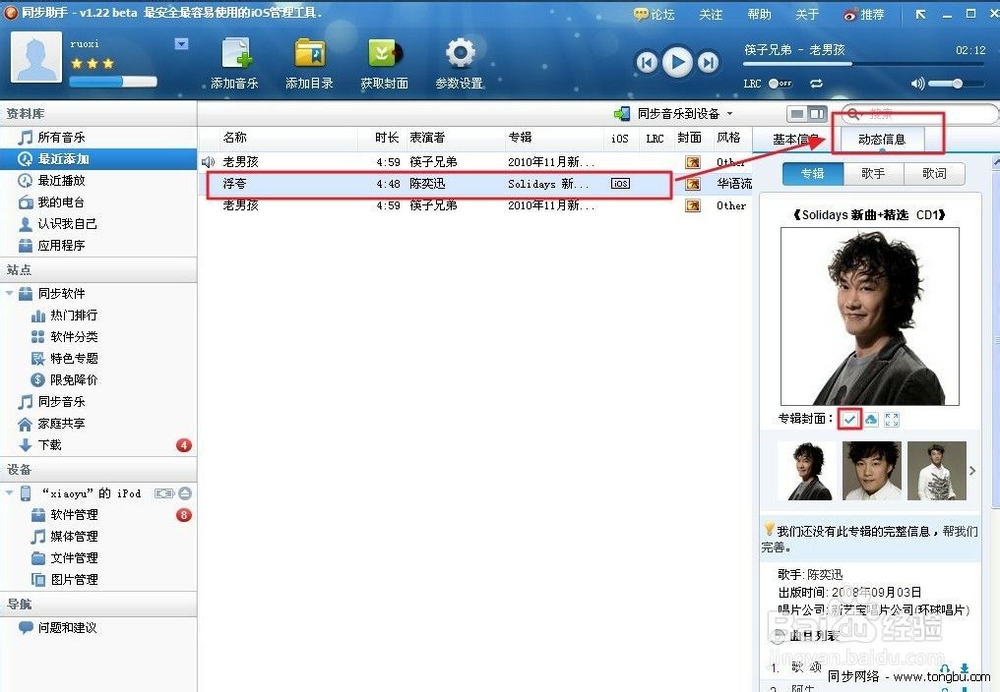1000x692 pixels.
Task: Open the Get Cover (获取封面) tool
Action: coord(384,63)
